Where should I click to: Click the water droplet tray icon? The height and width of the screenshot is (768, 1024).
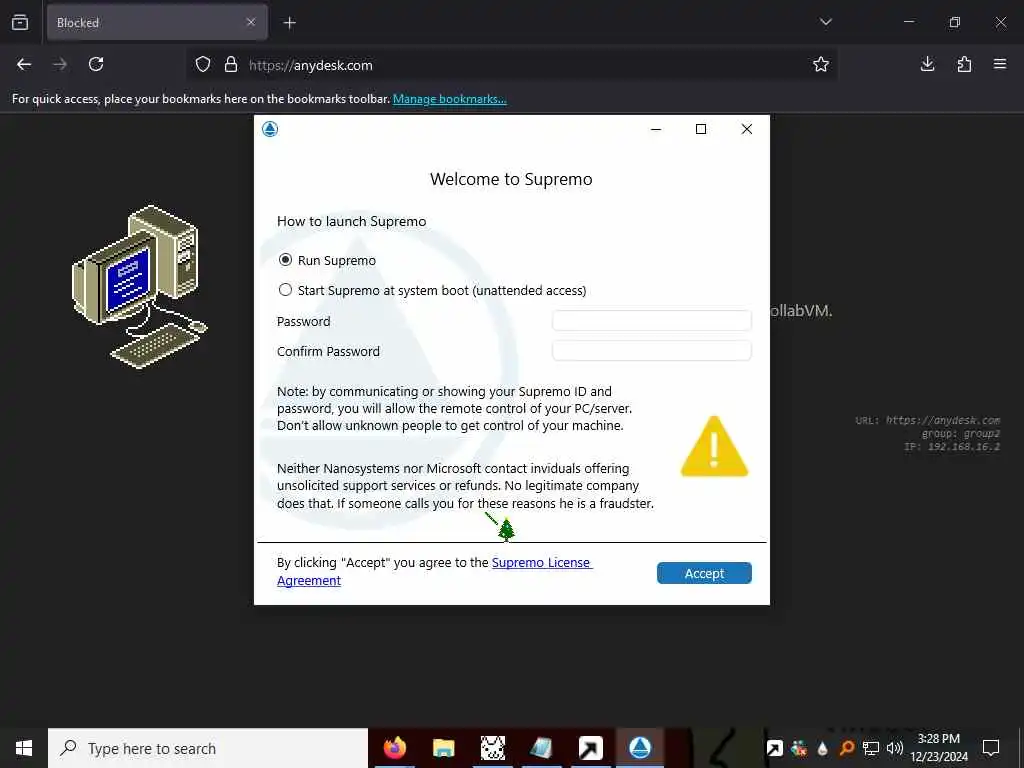[822, 748]
